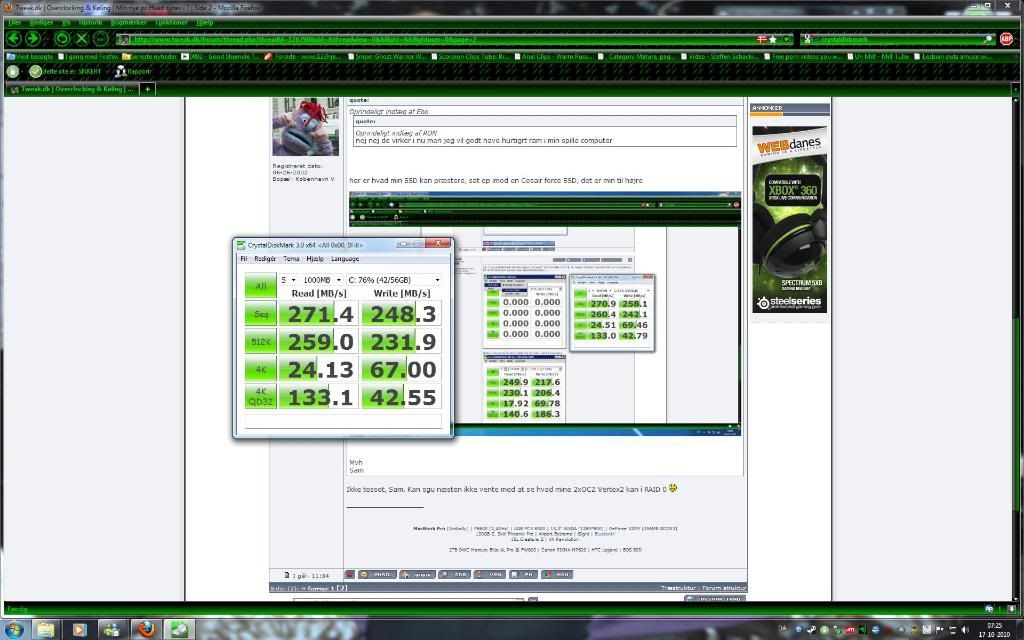
Task: Open CrystalDiskMark Fil menu
Action: click(244, 259)
